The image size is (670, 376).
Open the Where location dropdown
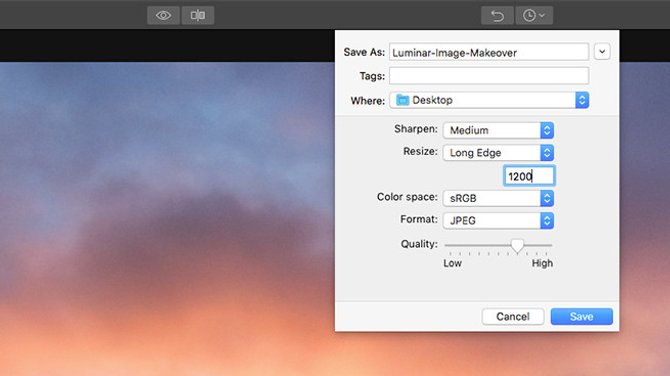click(489, 100)
